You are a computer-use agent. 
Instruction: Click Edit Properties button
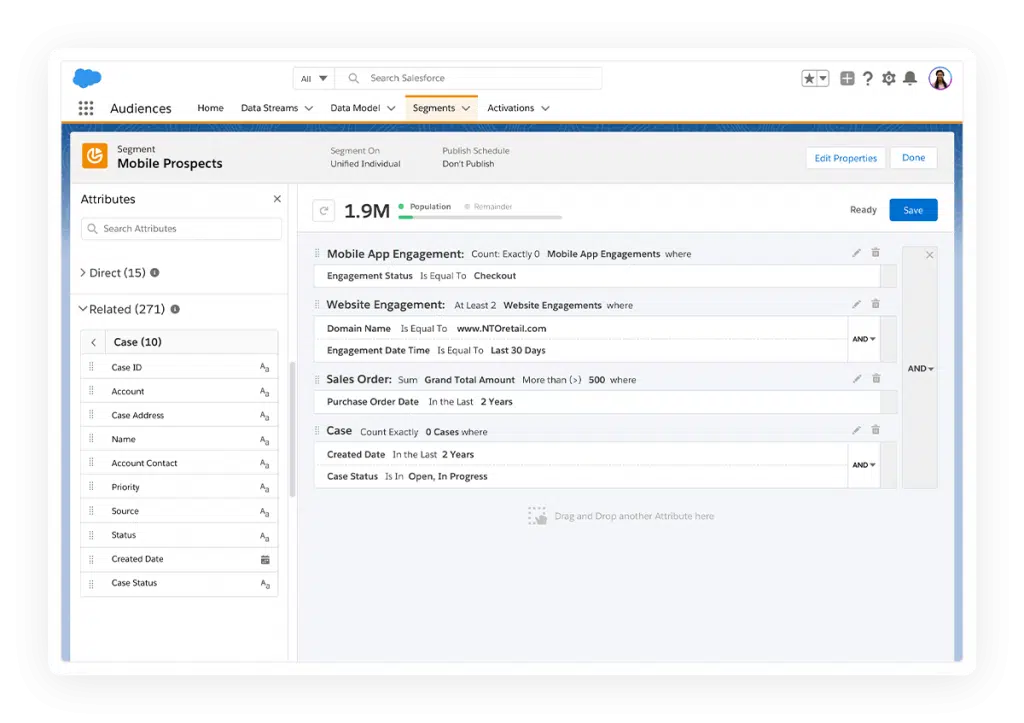point(845,158)
